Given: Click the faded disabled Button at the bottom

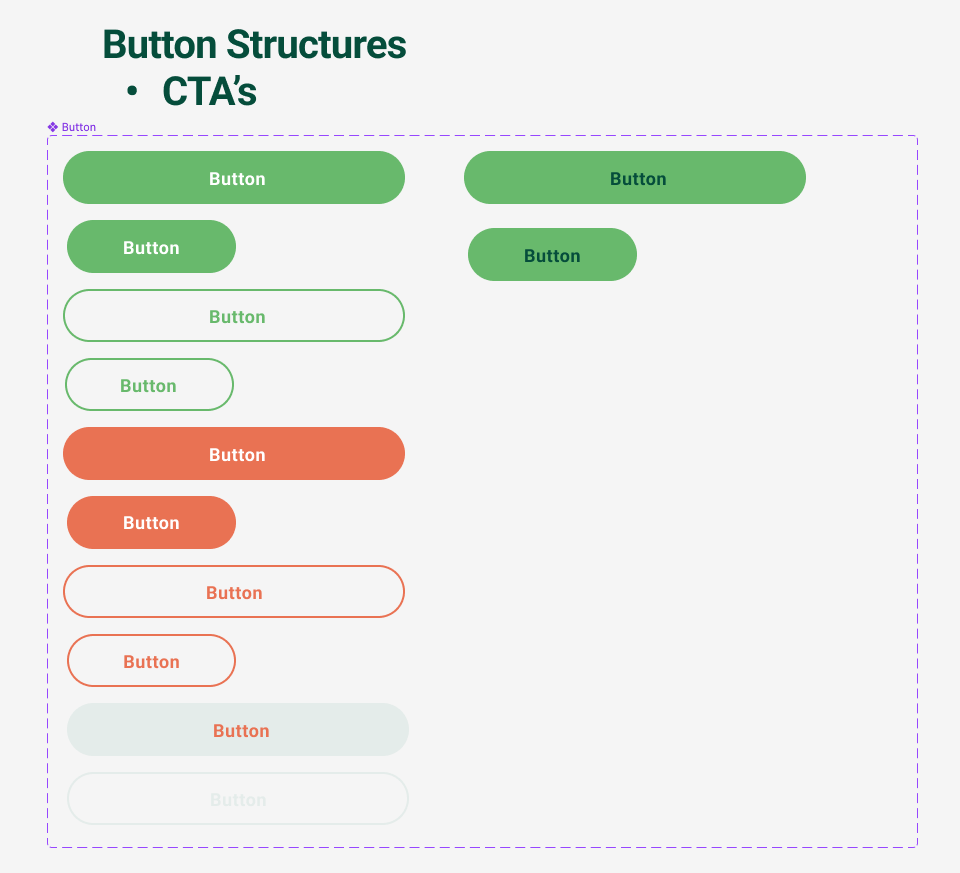Looking at the screenshot, I should (238, 798).
